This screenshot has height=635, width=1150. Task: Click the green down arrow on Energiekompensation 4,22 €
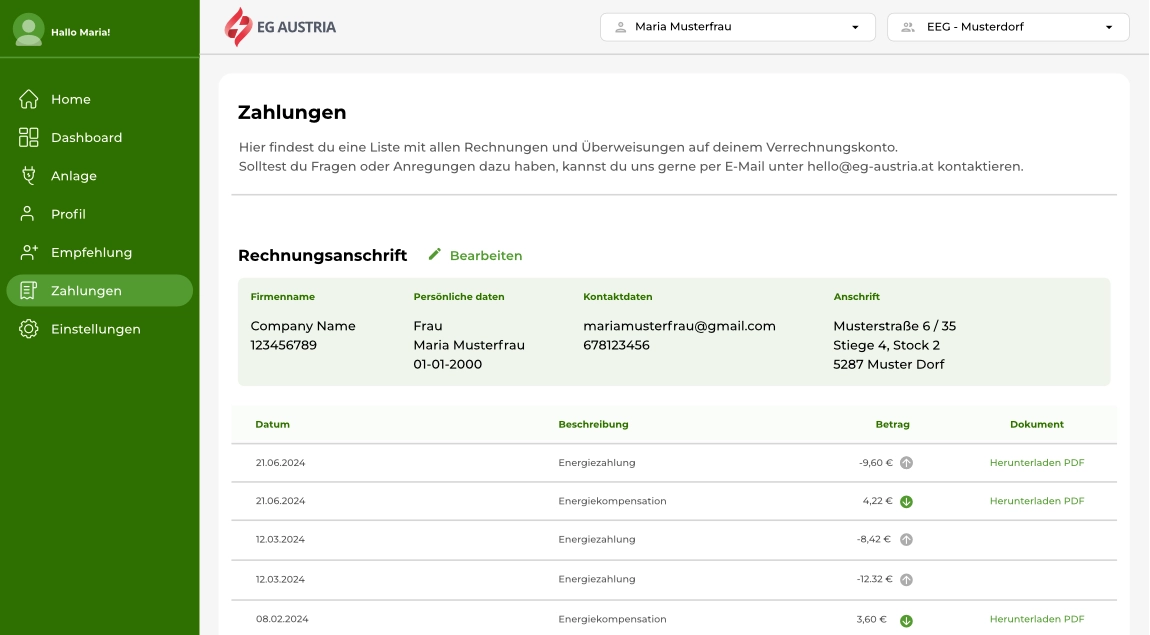(905, 501)
